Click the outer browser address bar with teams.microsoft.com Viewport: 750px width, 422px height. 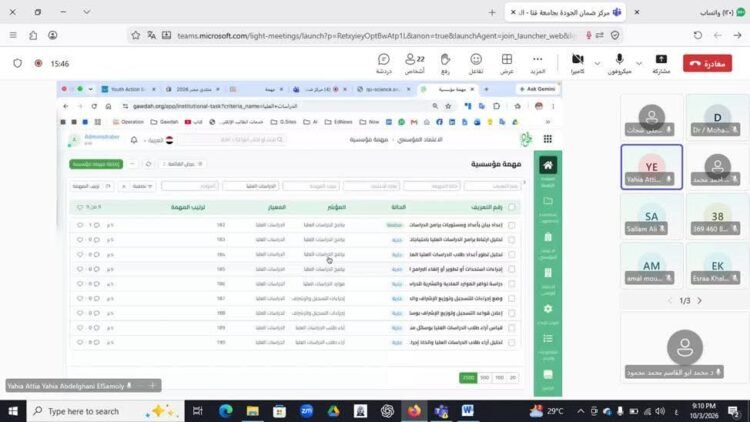(x=375, y=35)
